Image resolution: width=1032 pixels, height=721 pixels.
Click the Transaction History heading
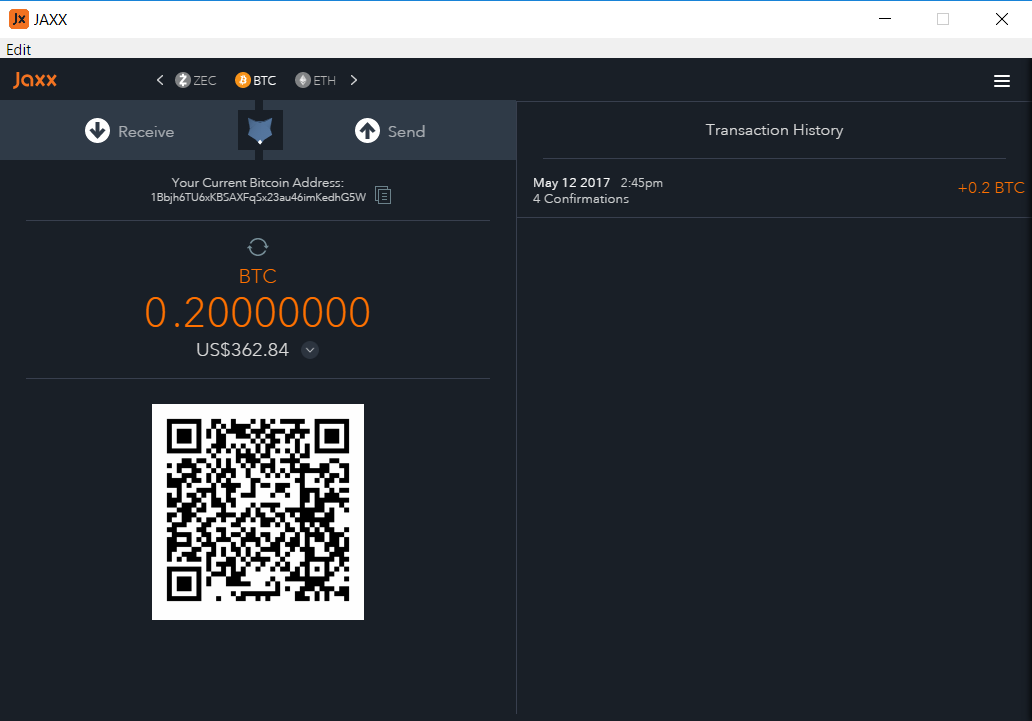[774, 130]
